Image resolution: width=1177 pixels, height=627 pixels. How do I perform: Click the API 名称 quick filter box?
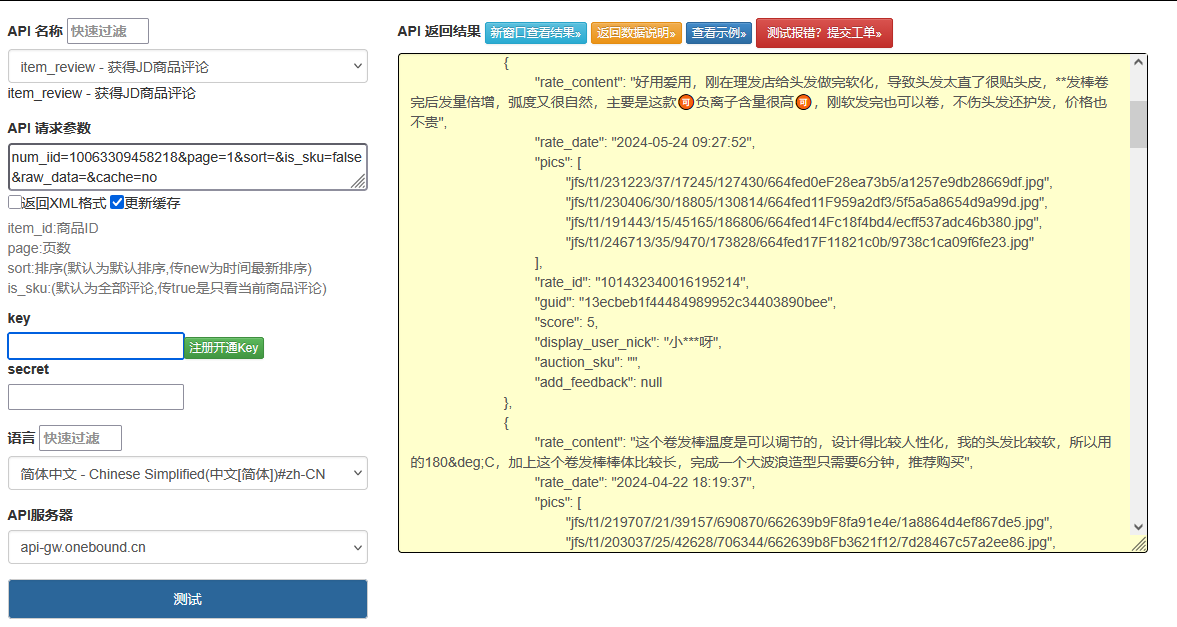point(108,31)
